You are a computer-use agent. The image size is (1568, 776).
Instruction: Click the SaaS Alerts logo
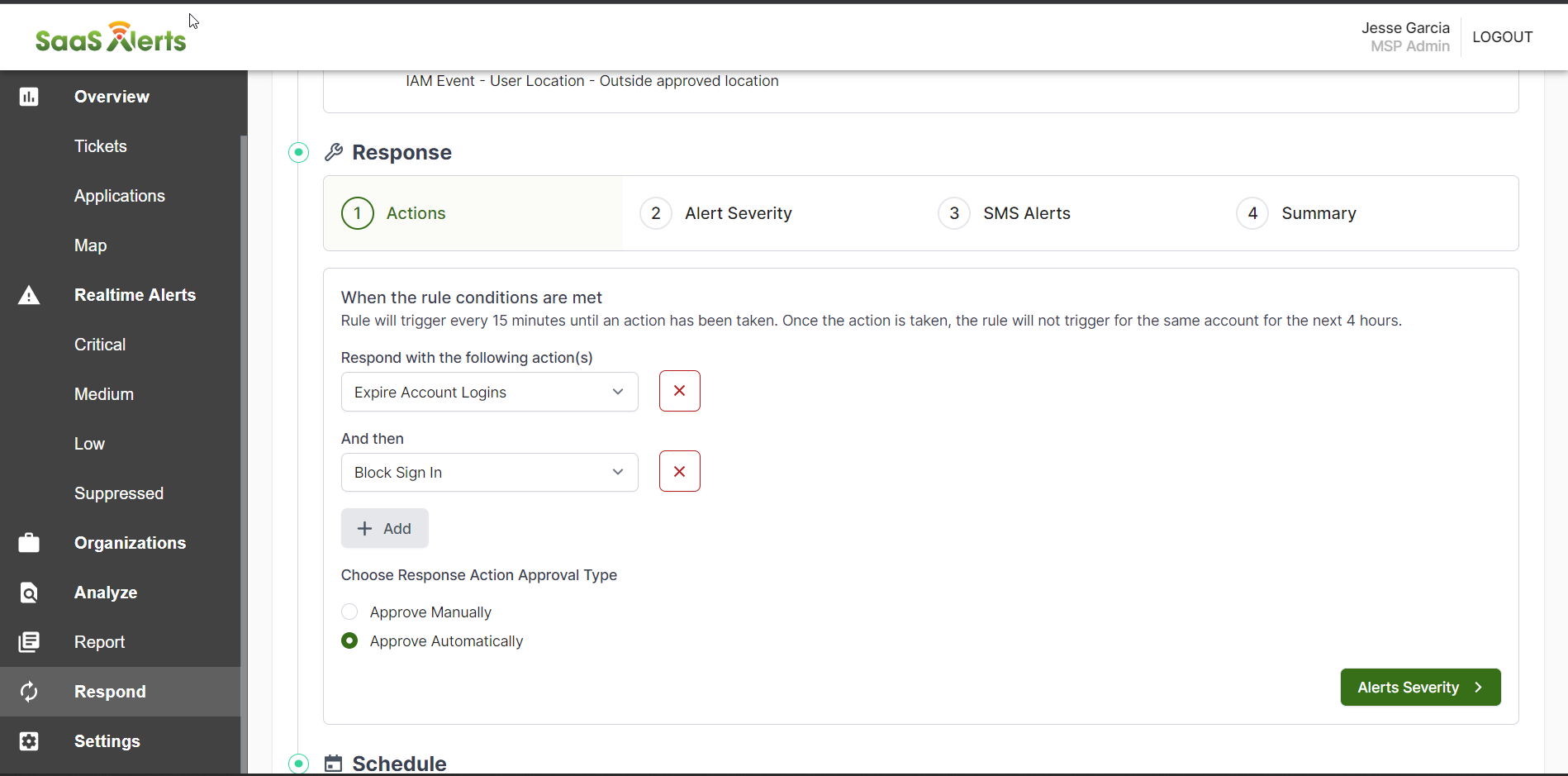(111, 37)
